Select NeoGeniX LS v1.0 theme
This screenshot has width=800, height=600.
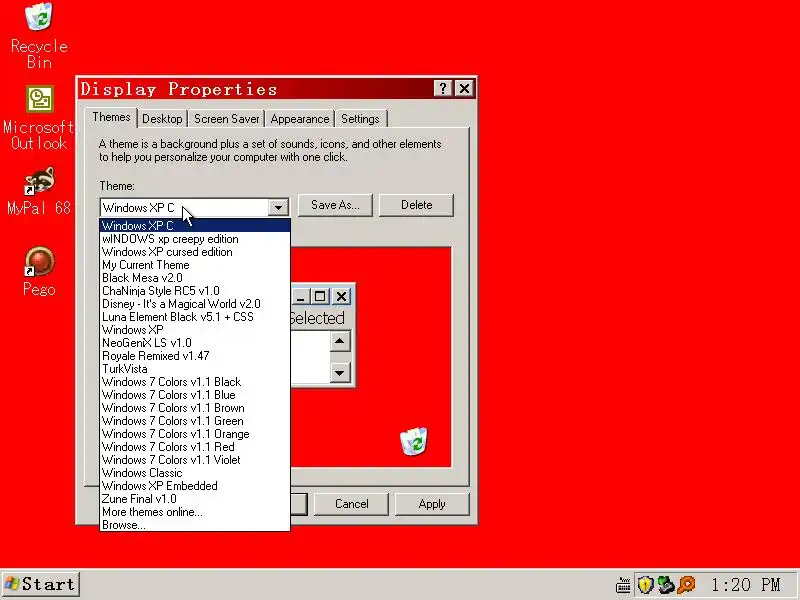click(195, 343)
